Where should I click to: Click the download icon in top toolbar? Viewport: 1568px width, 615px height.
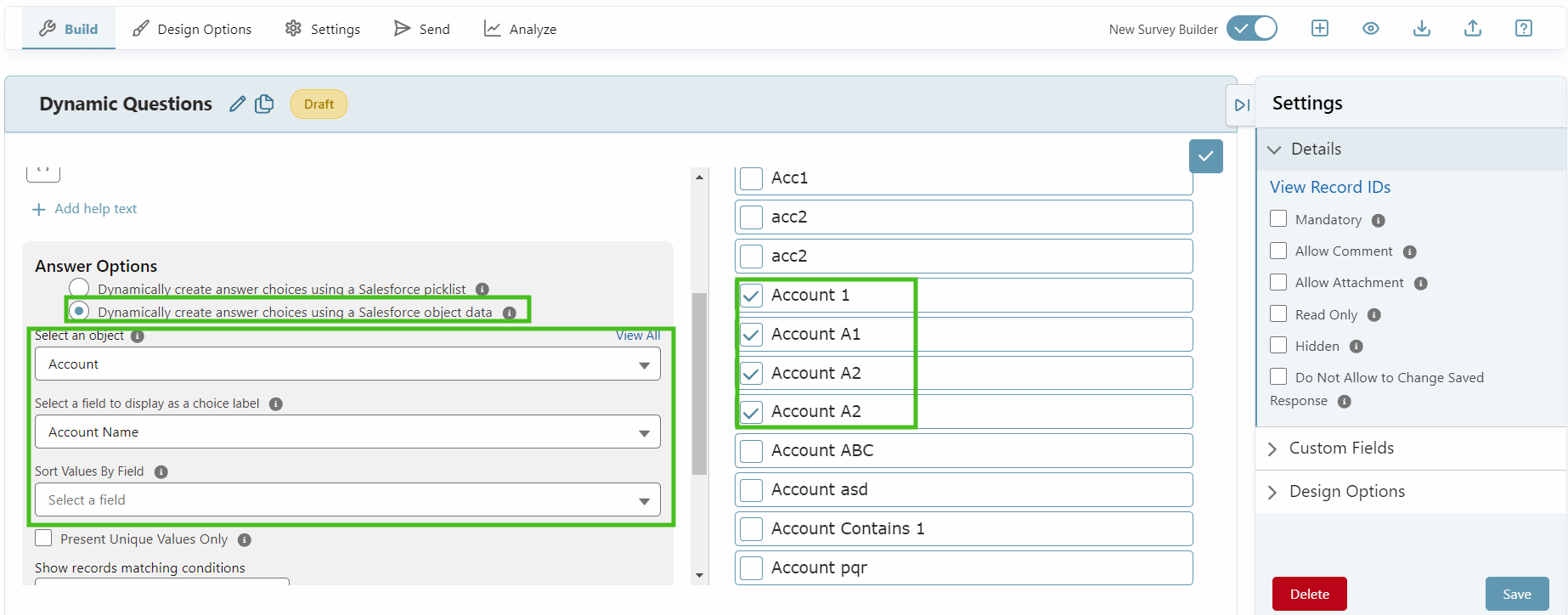click(x=1421, y=28)
